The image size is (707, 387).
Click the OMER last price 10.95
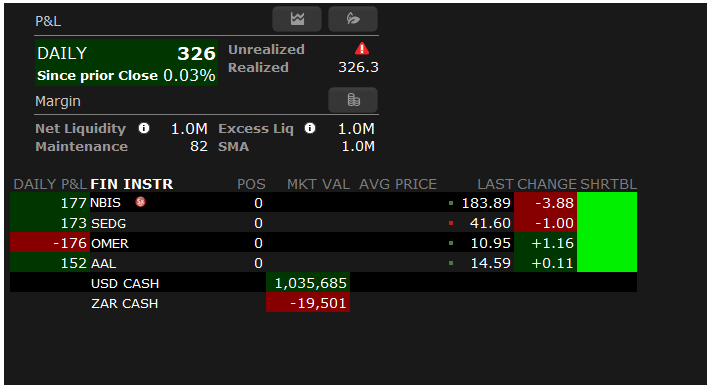click(x=491, y=243)
